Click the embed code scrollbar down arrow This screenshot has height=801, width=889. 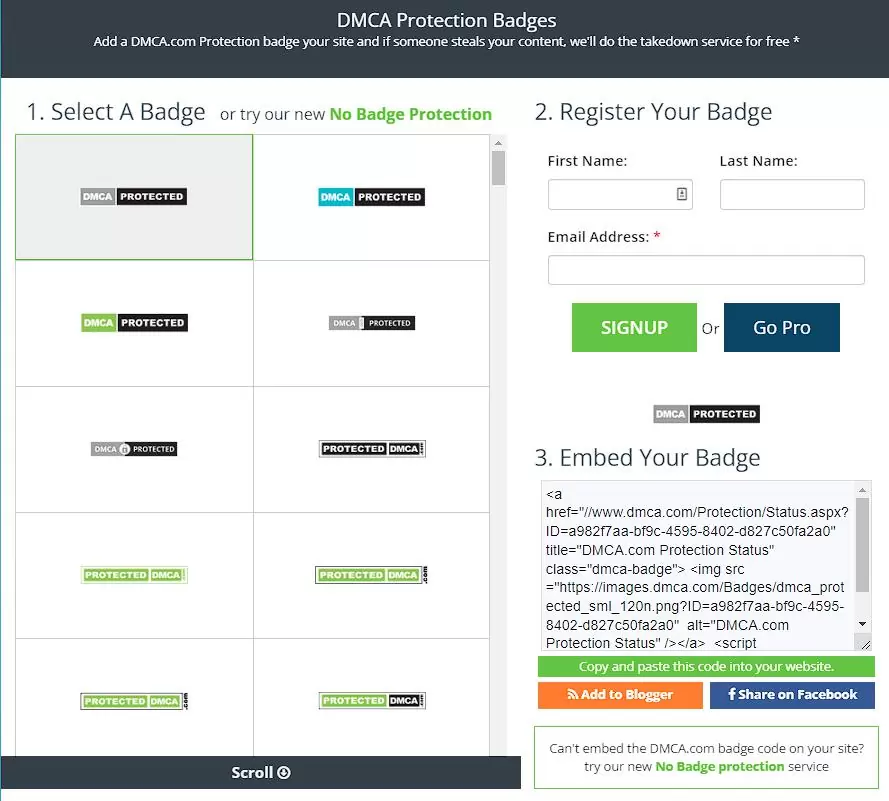point(863,623)
